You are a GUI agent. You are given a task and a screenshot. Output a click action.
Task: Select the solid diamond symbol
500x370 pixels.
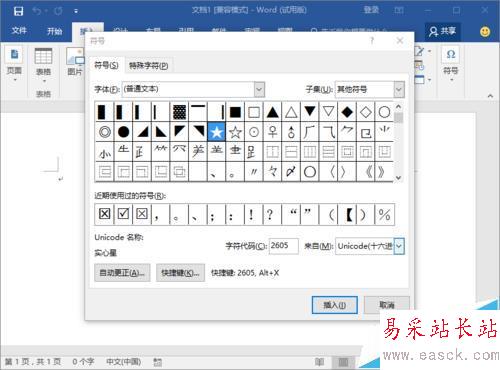[x=347, y=112]
